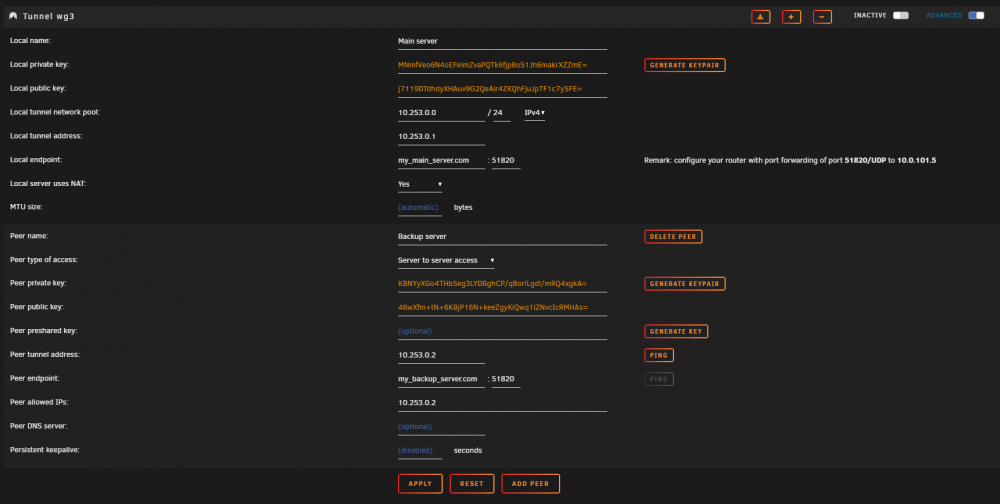
Task: Delete the Backup server peer
Action: 673,237
